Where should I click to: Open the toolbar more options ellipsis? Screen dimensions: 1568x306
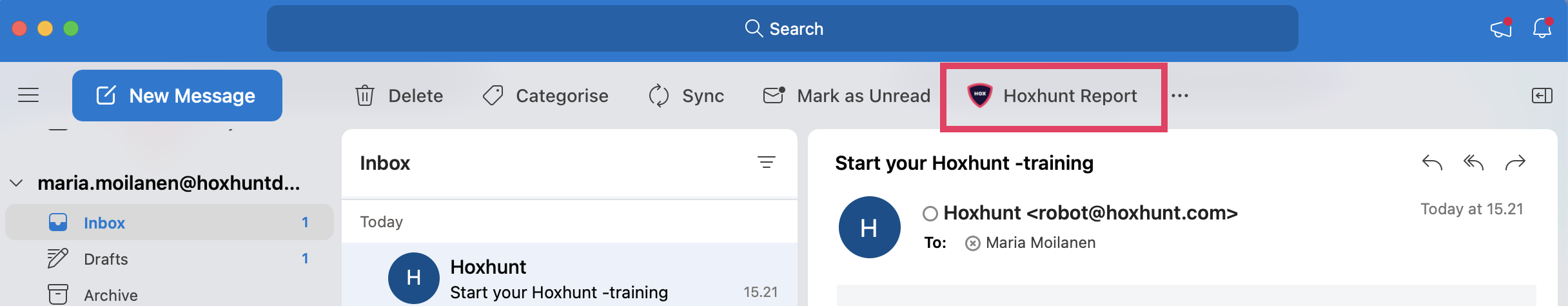click(1180, 96)
